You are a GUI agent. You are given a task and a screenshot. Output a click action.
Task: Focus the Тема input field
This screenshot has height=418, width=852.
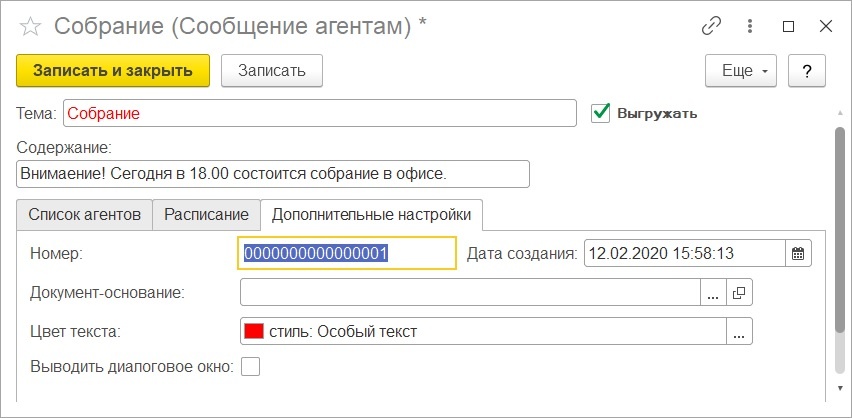click(x=320, y=113)
